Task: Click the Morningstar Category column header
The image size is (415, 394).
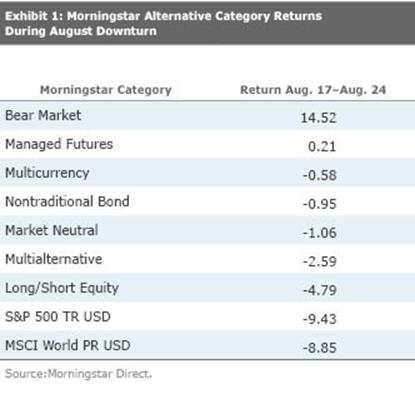Action: pyautogui.click(x=106, y=90)
